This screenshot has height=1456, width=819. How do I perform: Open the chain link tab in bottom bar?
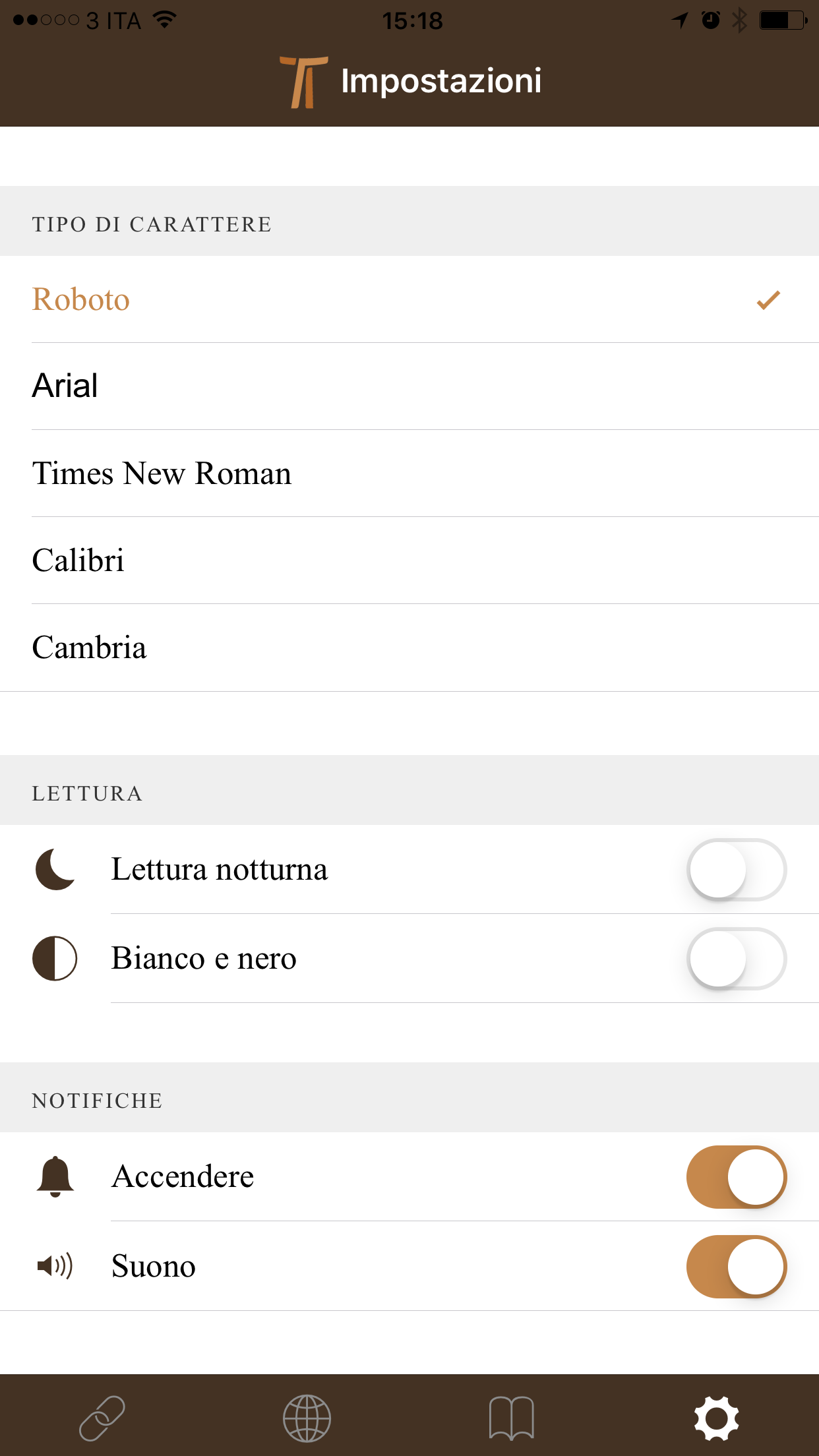(x=102, y=1417)
